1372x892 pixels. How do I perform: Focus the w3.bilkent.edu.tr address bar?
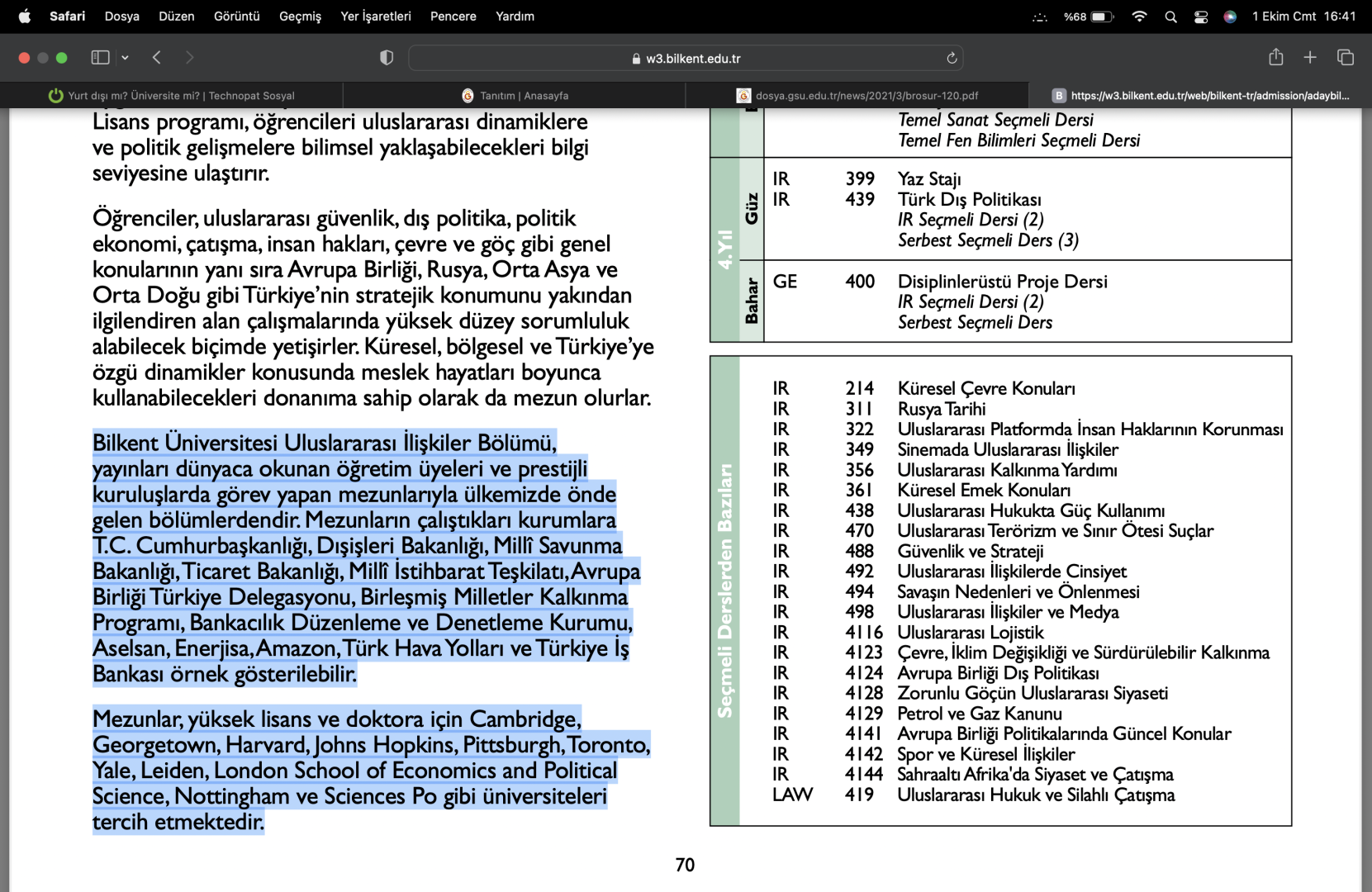(x=686, y=58)
